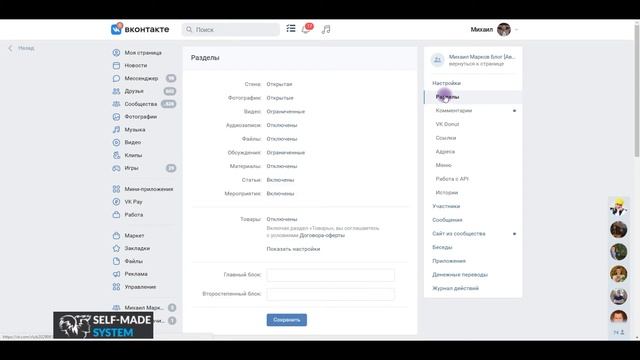Open Михаил Марк... community shortcut in sidebar

click(144, 308)
